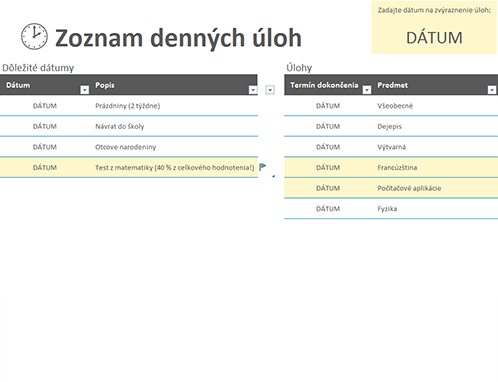Select the 'Francúzština' subject cell

(x=397, y=167)
